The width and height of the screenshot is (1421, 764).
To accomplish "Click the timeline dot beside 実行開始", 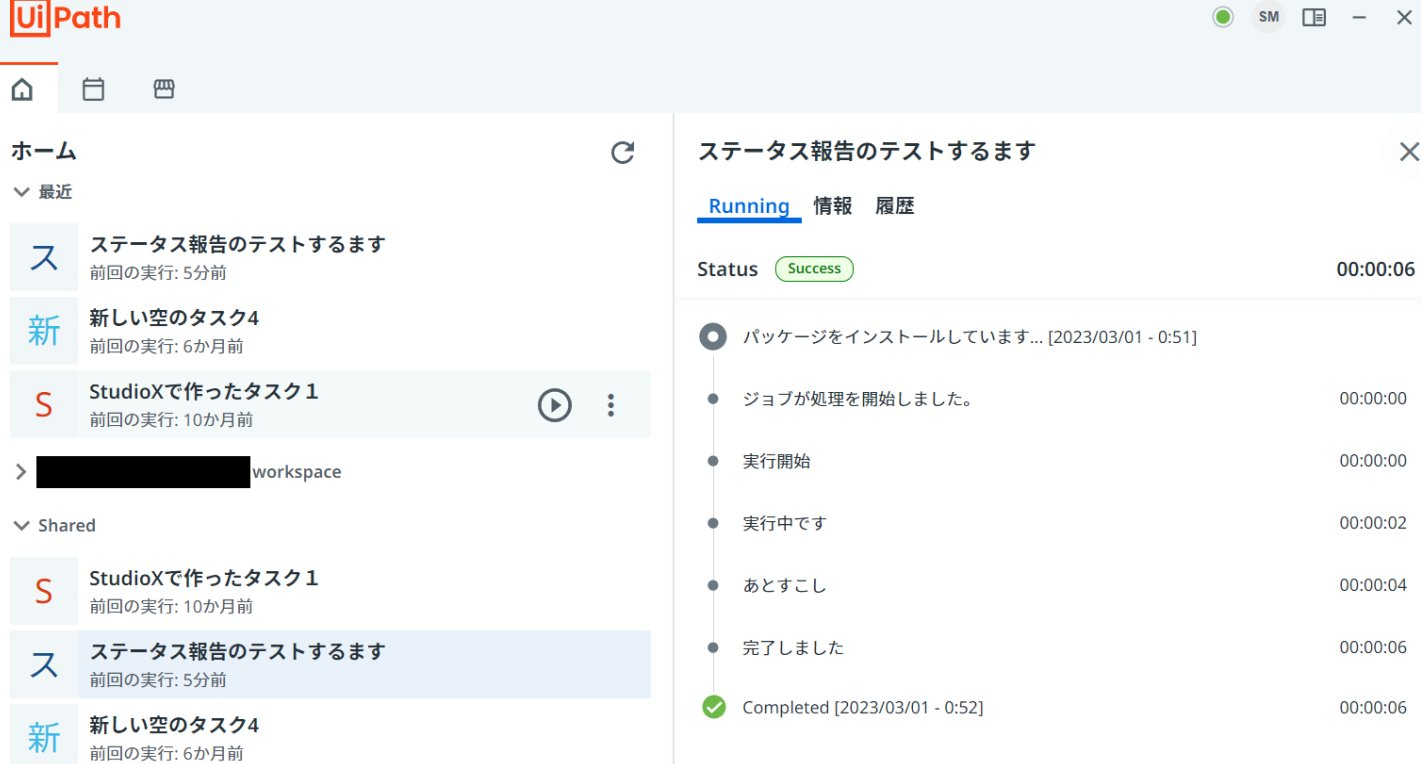I will 712,461.
